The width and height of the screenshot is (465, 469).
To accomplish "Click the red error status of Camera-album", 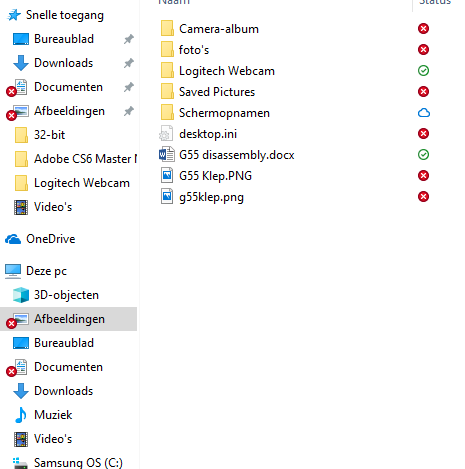I will pos(423,29).
